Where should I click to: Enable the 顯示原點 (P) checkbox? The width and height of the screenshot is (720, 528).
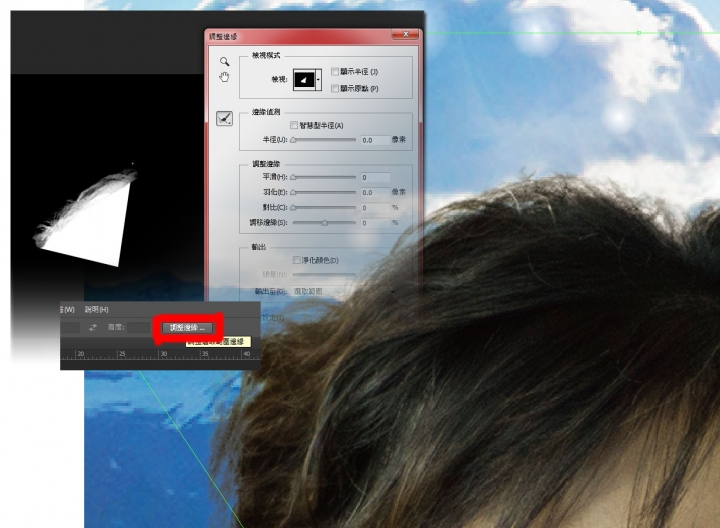335,88
